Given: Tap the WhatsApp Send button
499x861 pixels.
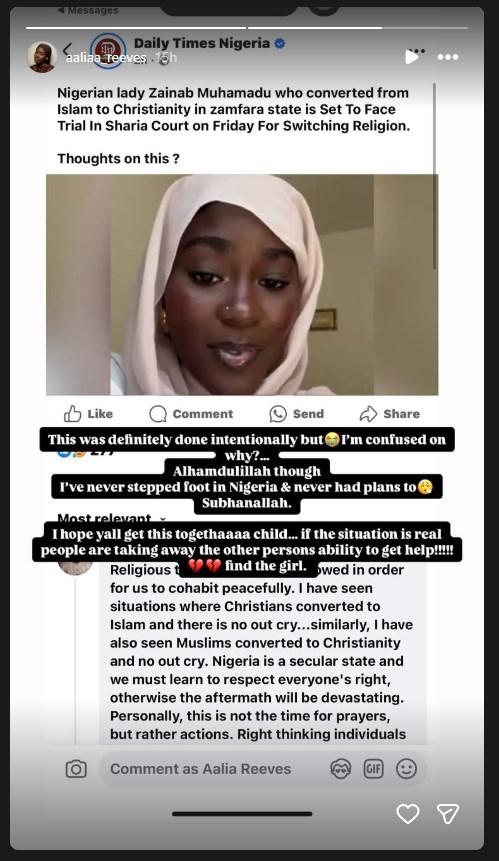Looking at the screenshot, I should point(296,413).
